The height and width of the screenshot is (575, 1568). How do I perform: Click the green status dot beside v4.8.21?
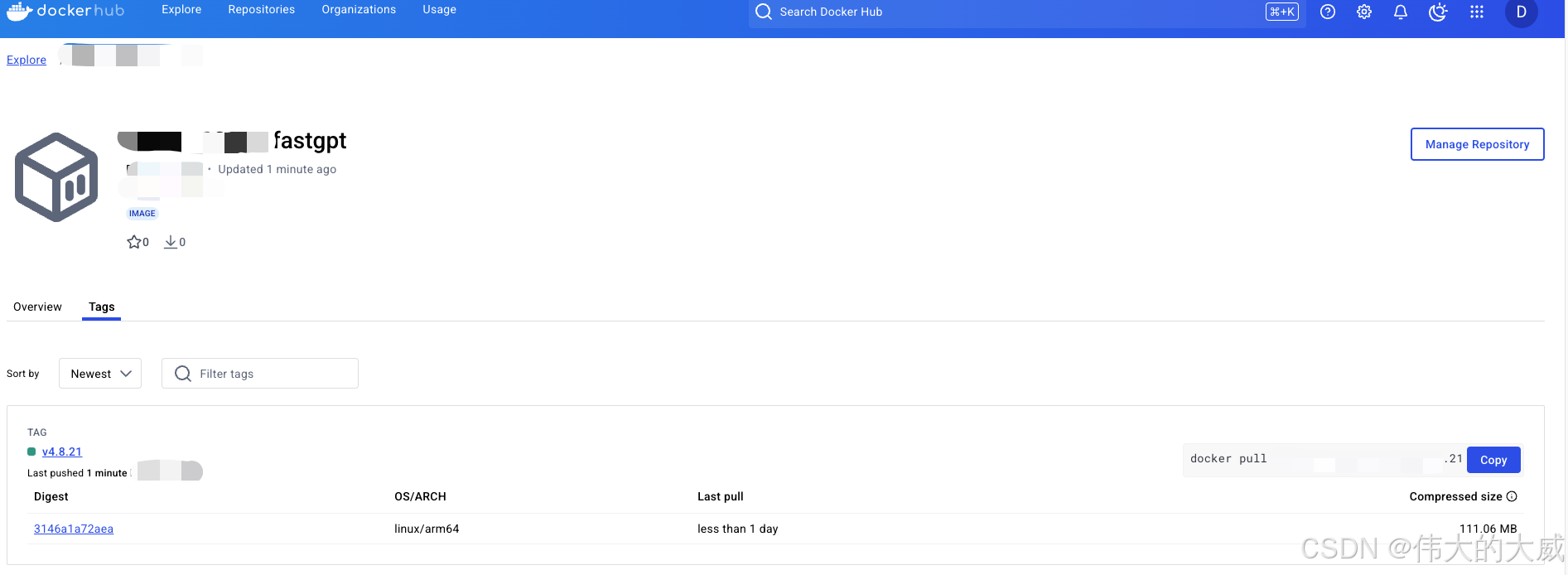pos(31,452)
